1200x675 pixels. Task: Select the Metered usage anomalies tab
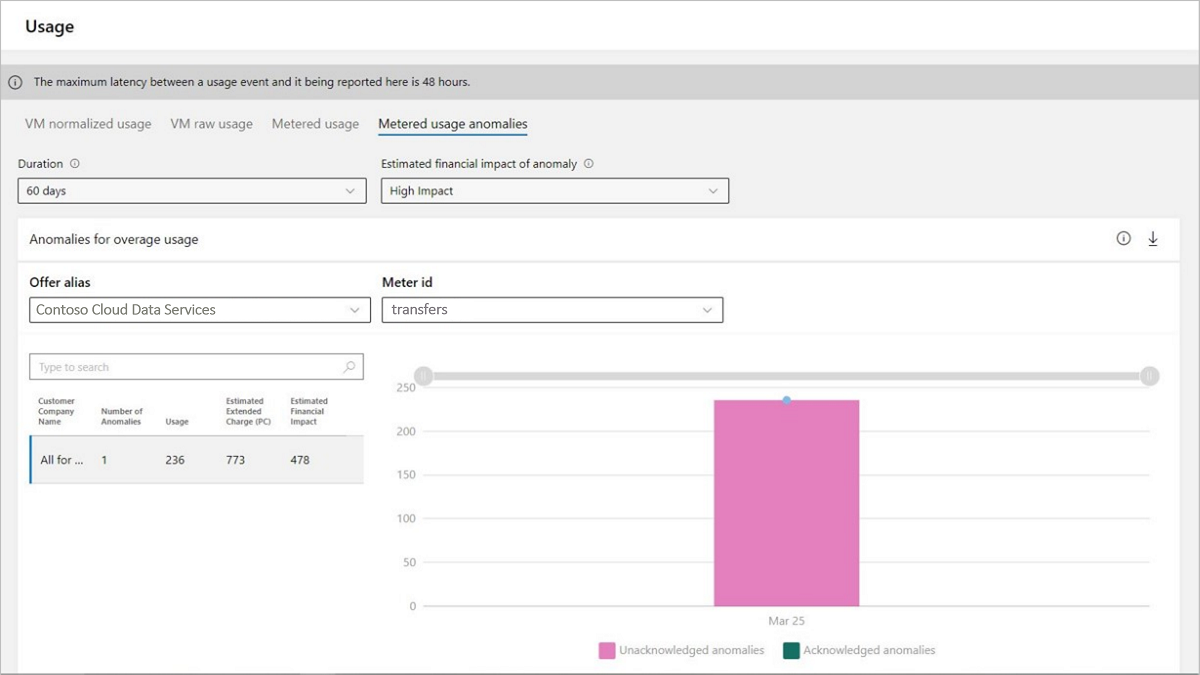[x=452, y=124]
